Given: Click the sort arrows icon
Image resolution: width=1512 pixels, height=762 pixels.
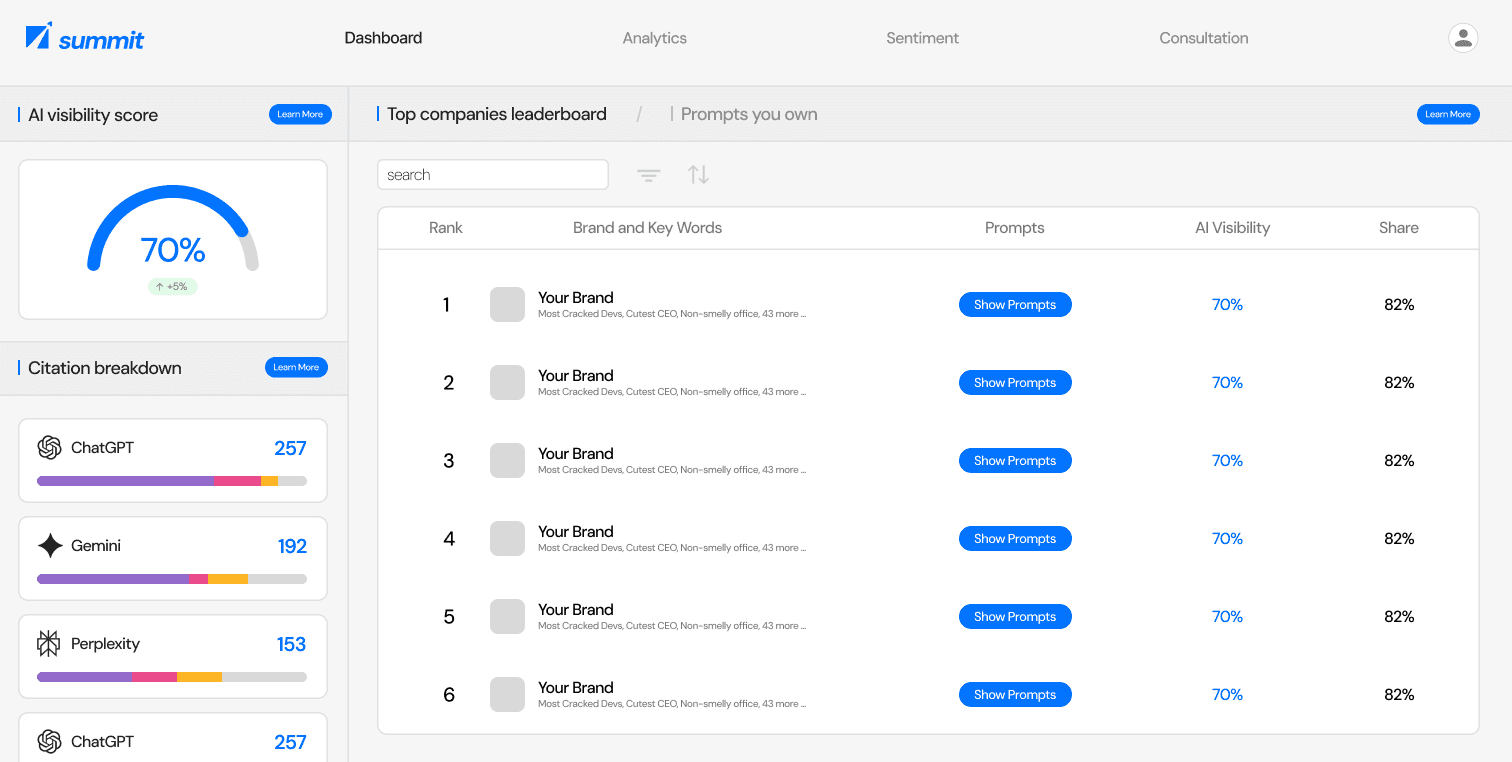Looking at the screenshot, I should click(698, 174).
